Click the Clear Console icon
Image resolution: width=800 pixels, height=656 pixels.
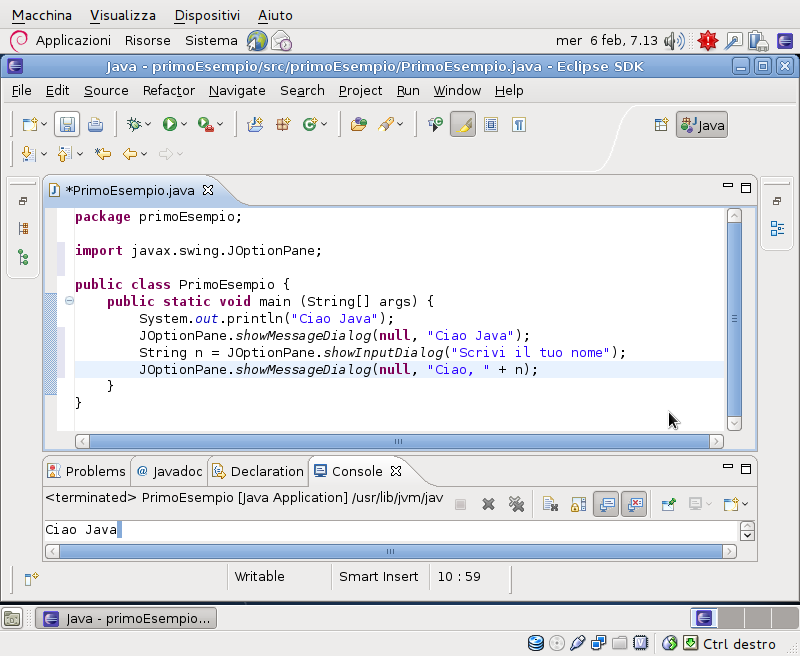click(550, 504)
